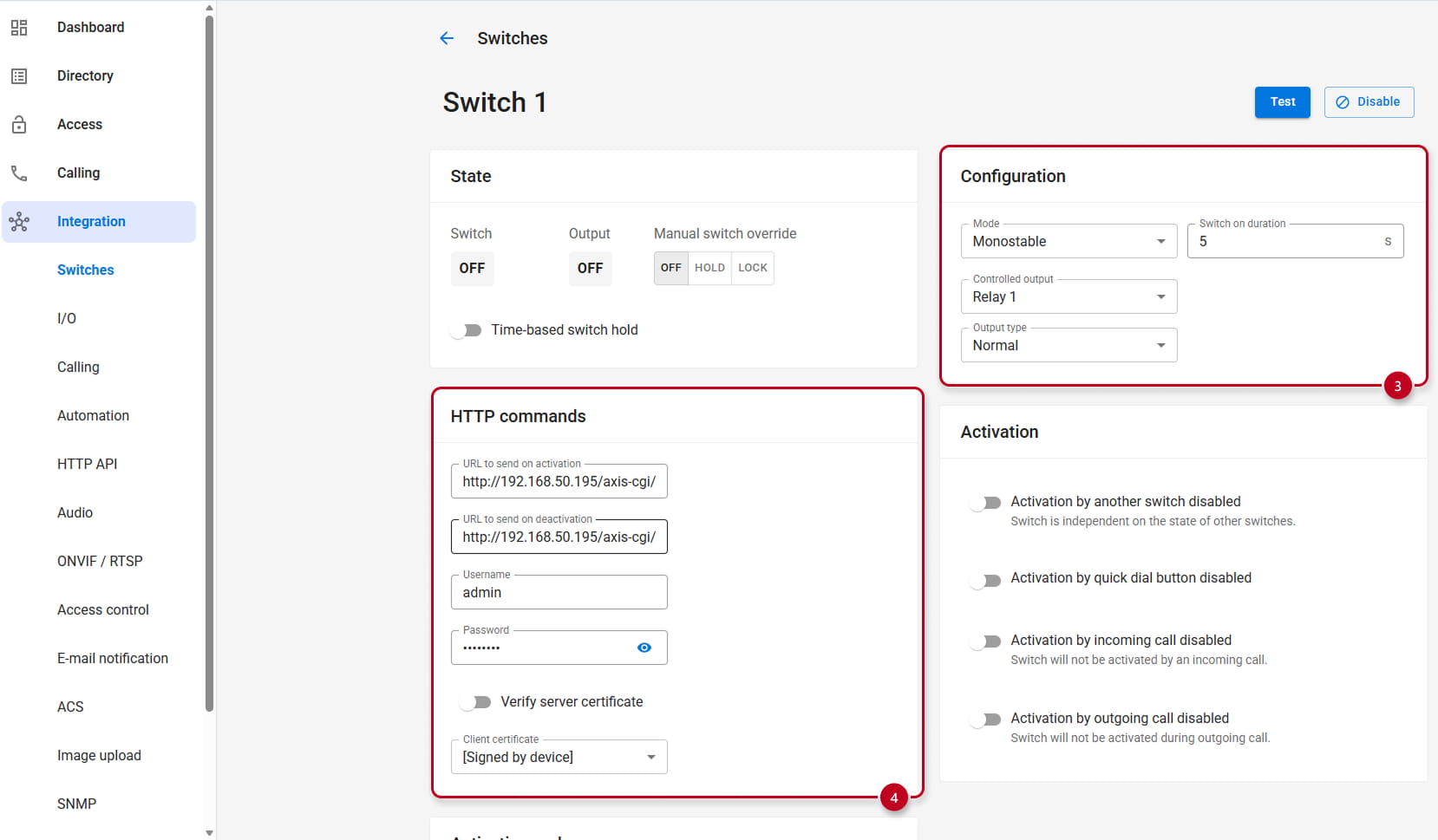Image resolution: width=1438 pixels, height=840 pixels.
Task: Open ACS submenu item
Action: (70, 707)
